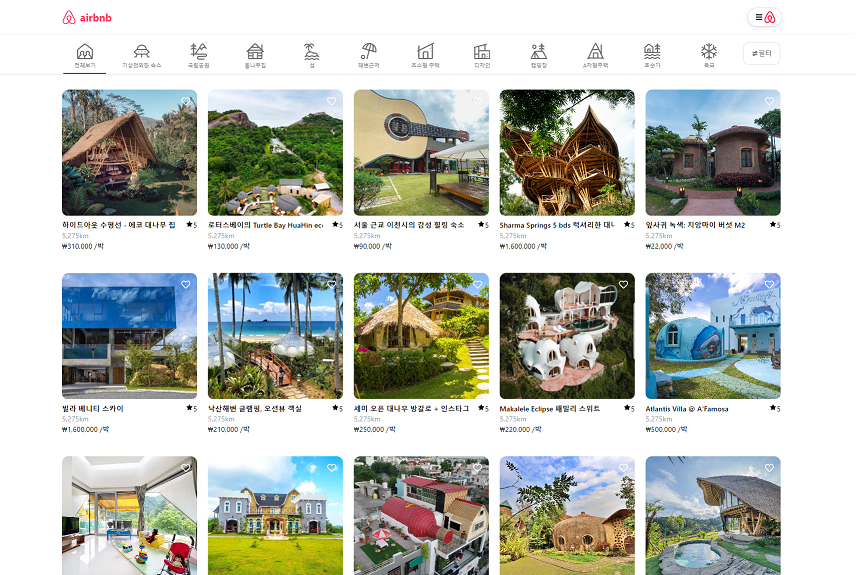
Task: Switch to the 디자인 design category tab
Action: point(482,57)
